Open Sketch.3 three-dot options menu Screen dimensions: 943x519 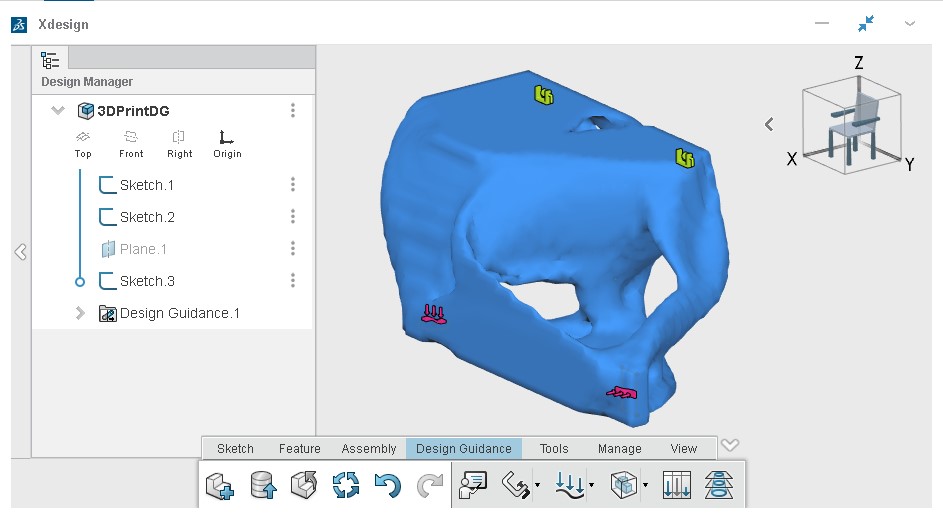(x=293, y=280)
